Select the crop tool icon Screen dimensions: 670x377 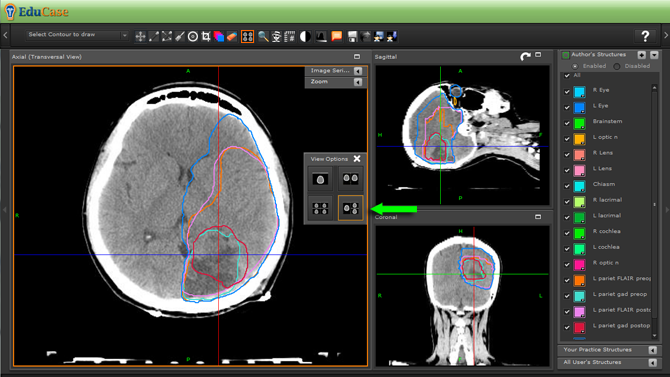[206, 37]
